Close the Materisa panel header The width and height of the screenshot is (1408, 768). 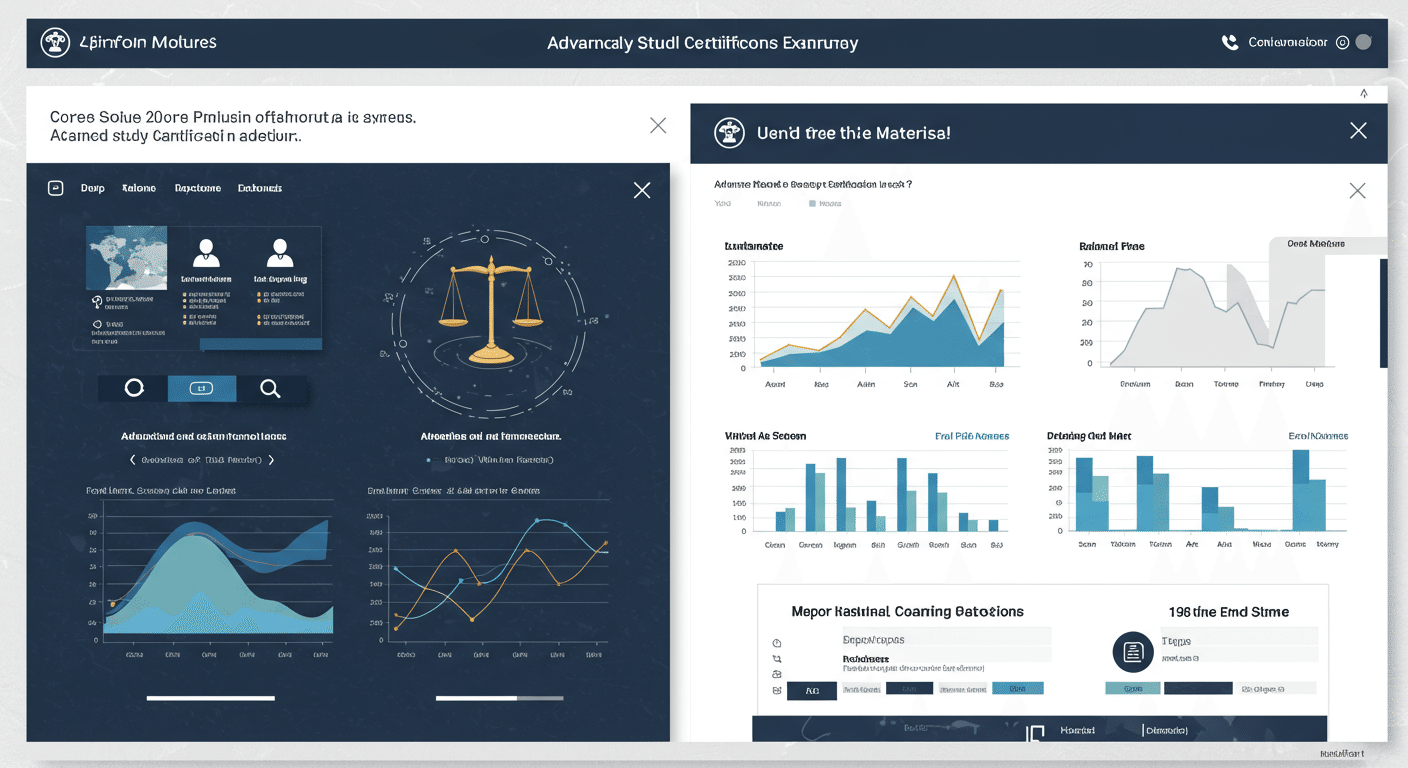pyautogui.click(x=1358, y=131)
